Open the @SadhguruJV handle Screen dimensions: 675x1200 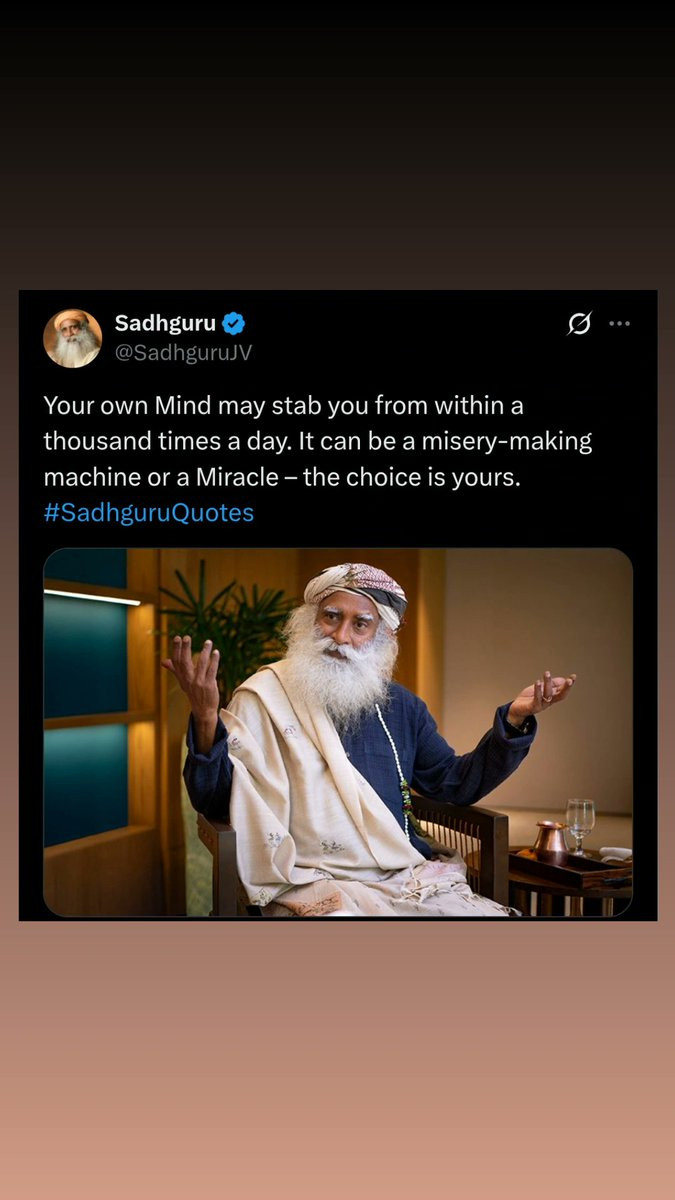click(x=183, y=352)
